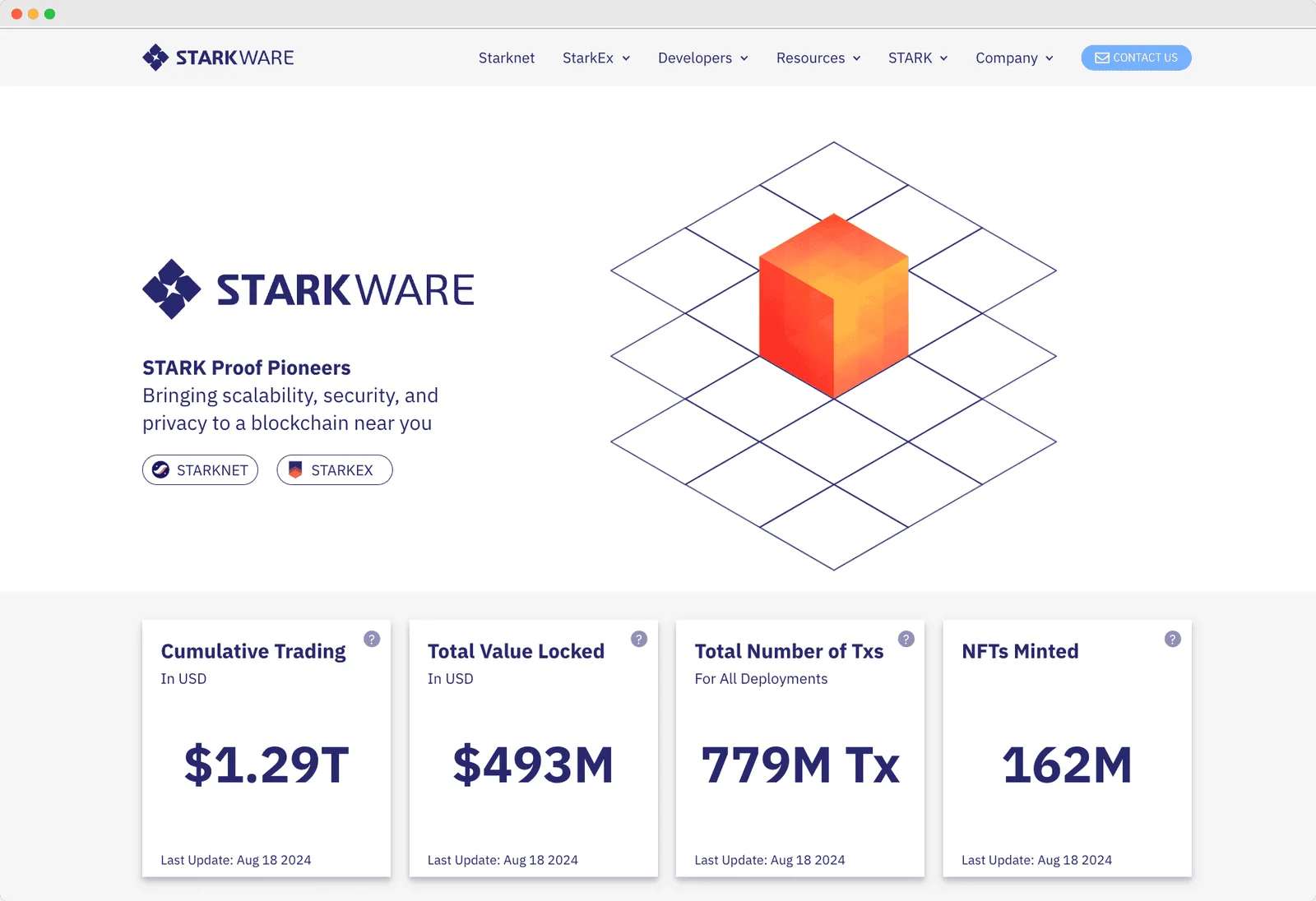The width and height of the screenshot is (1316, 901).
Task: Expand the Developers dropdown menu
Action: [703, 58]
